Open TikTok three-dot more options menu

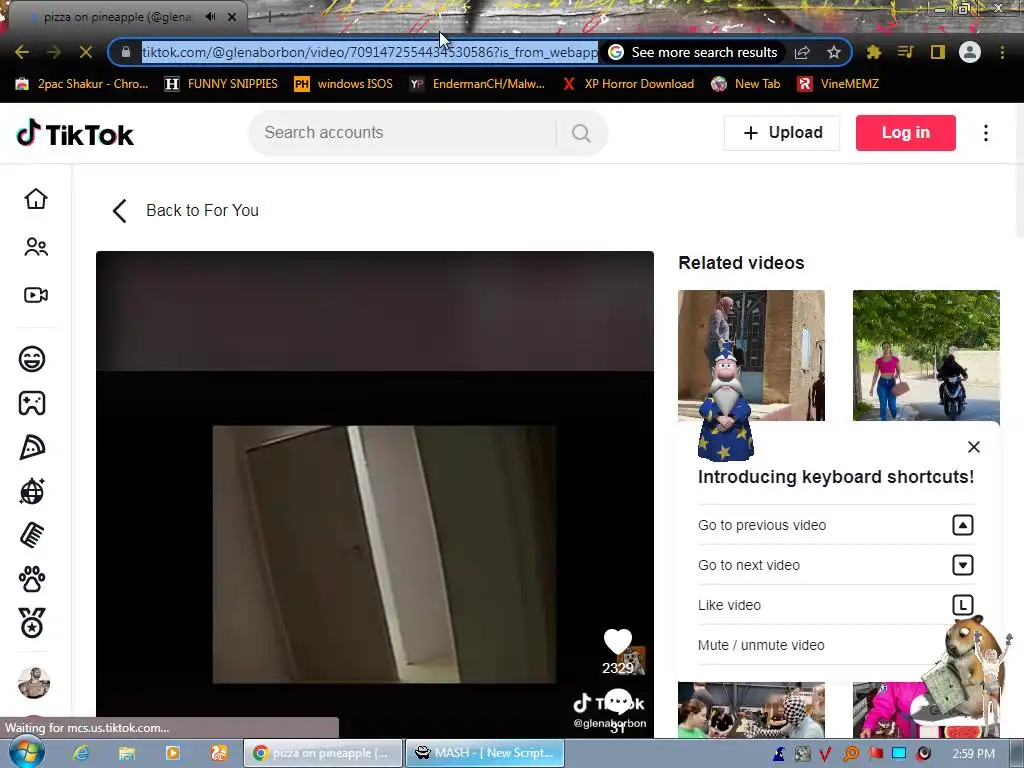click(986, 133)
